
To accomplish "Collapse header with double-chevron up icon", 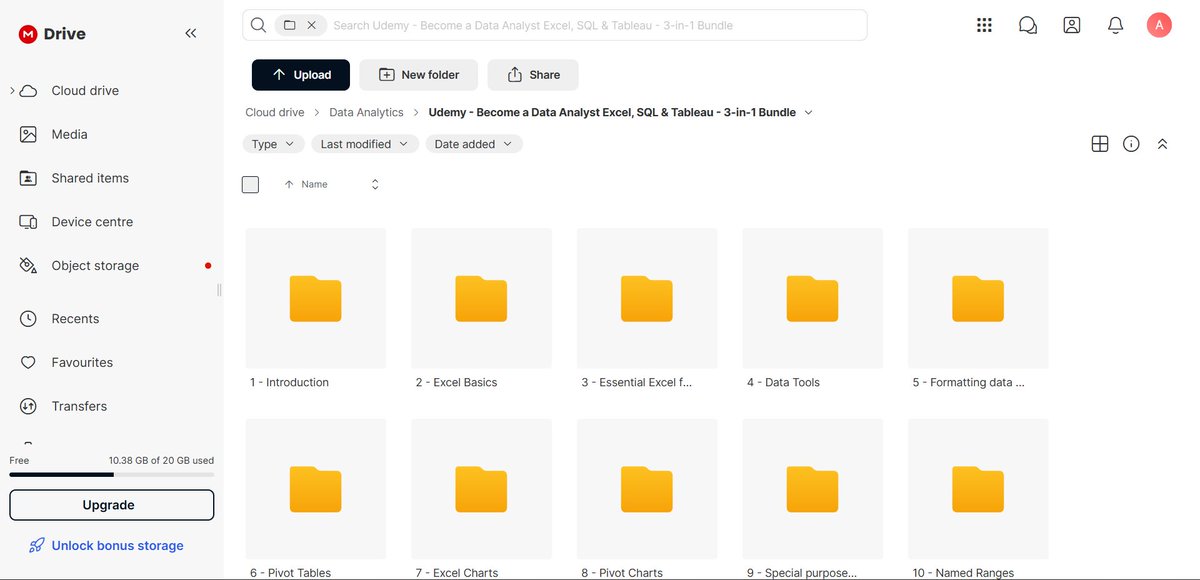I will coord(1162,144).
